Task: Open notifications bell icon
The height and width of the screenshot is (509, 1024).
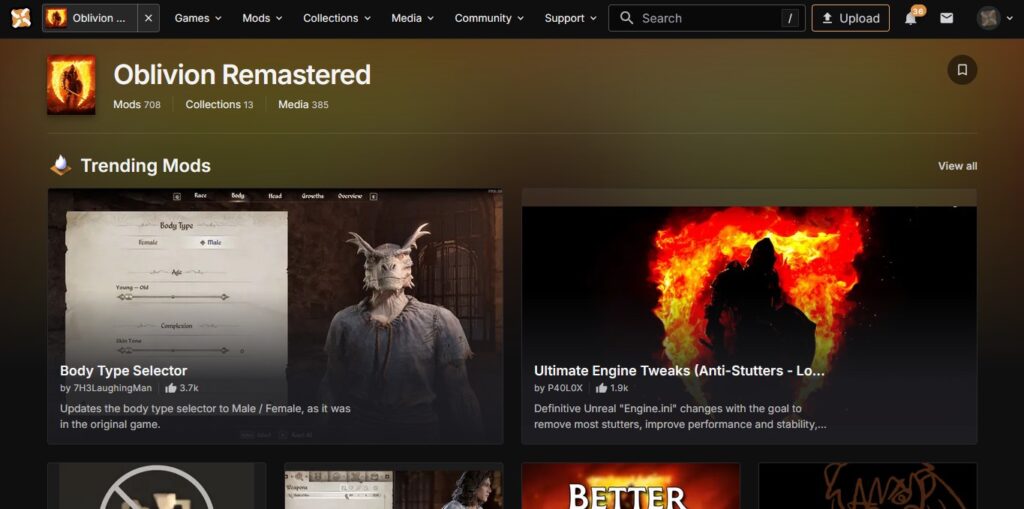Action: click(910, 18)
